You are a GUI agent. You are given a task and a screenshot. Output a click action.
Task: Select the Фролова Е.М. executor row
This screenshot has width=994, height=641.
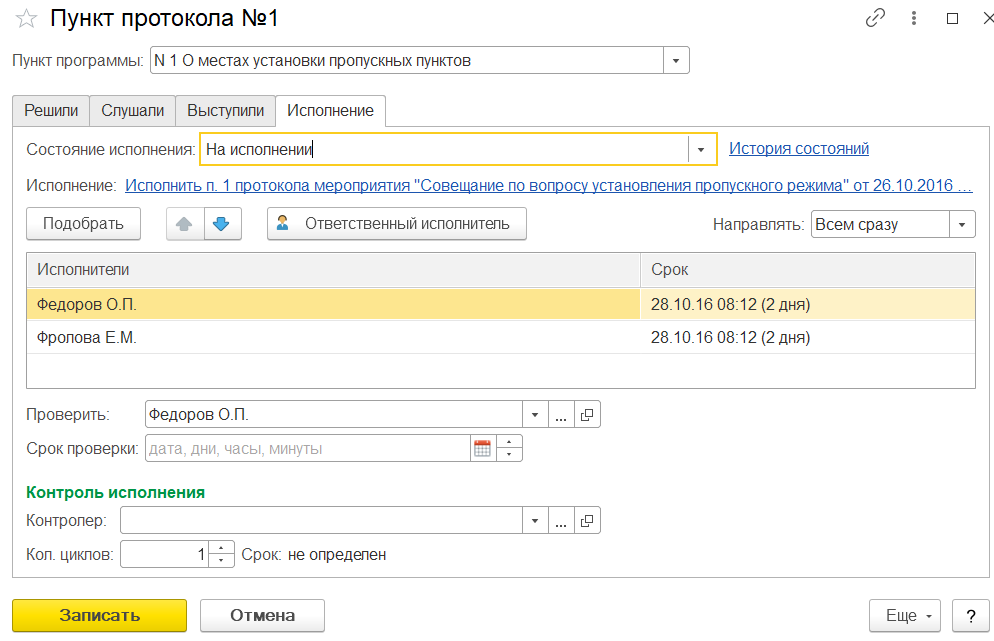[x=86, y=338]
